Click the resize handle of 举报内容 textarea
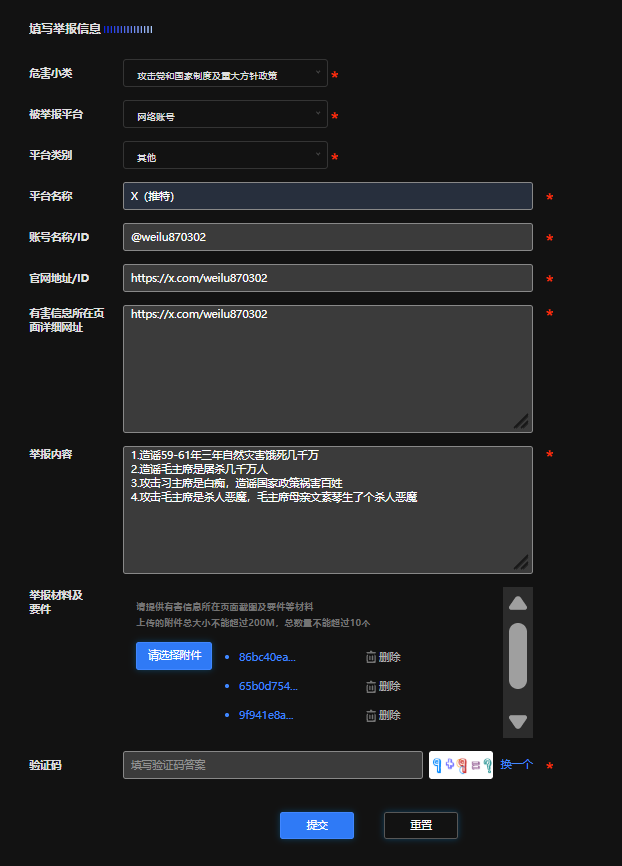The image size is (622, 866). tap(521, 562)
